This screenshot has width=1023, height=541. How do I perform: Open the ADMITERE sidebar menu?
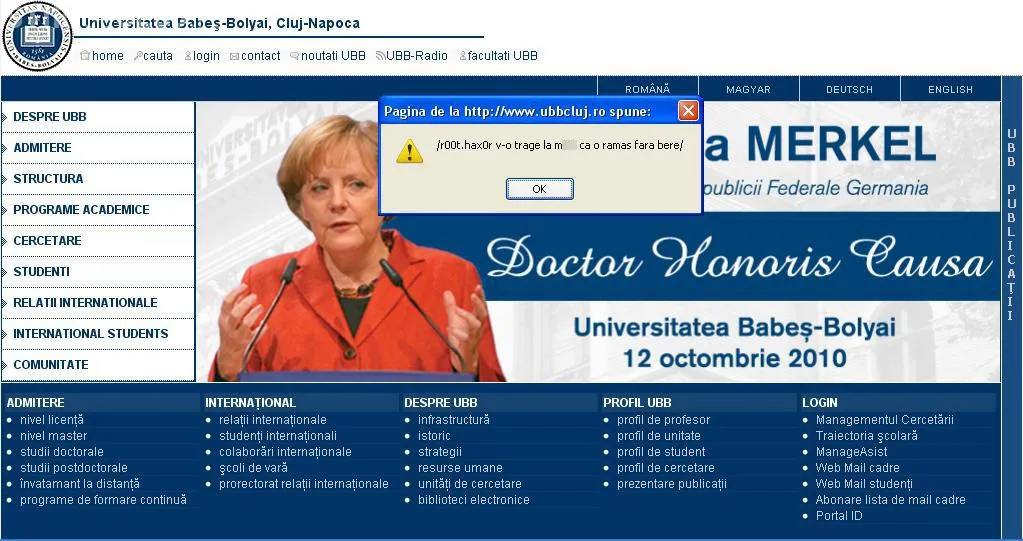[42, 148]
